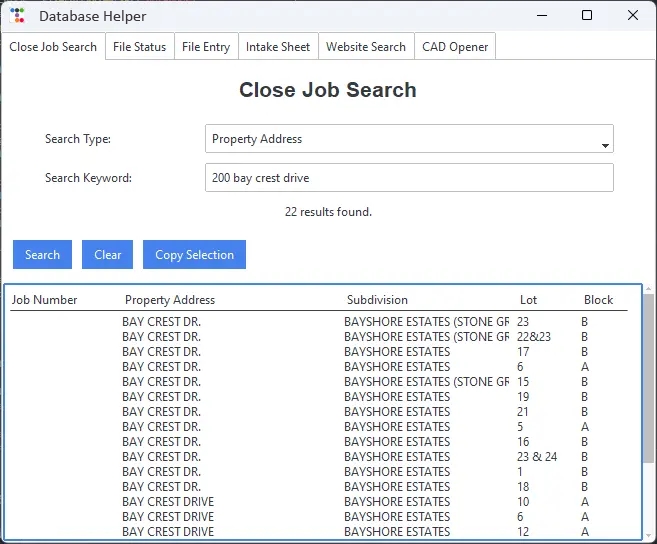This screenshot has height=544, width=657.
Task: Click the Database Helper app icon
Action: (17, 16)
